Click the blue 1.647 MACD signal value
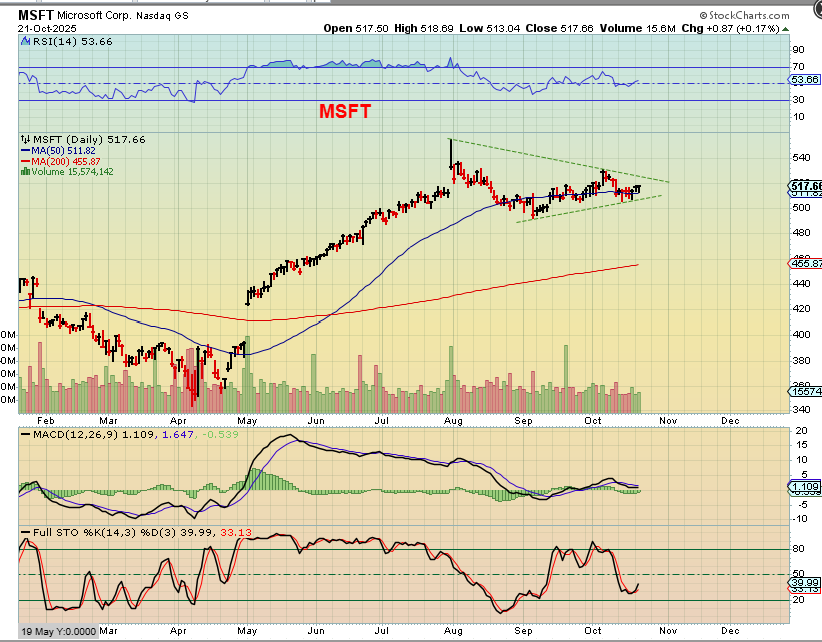Viewport: 822px width, 642px height. [178, 434]
